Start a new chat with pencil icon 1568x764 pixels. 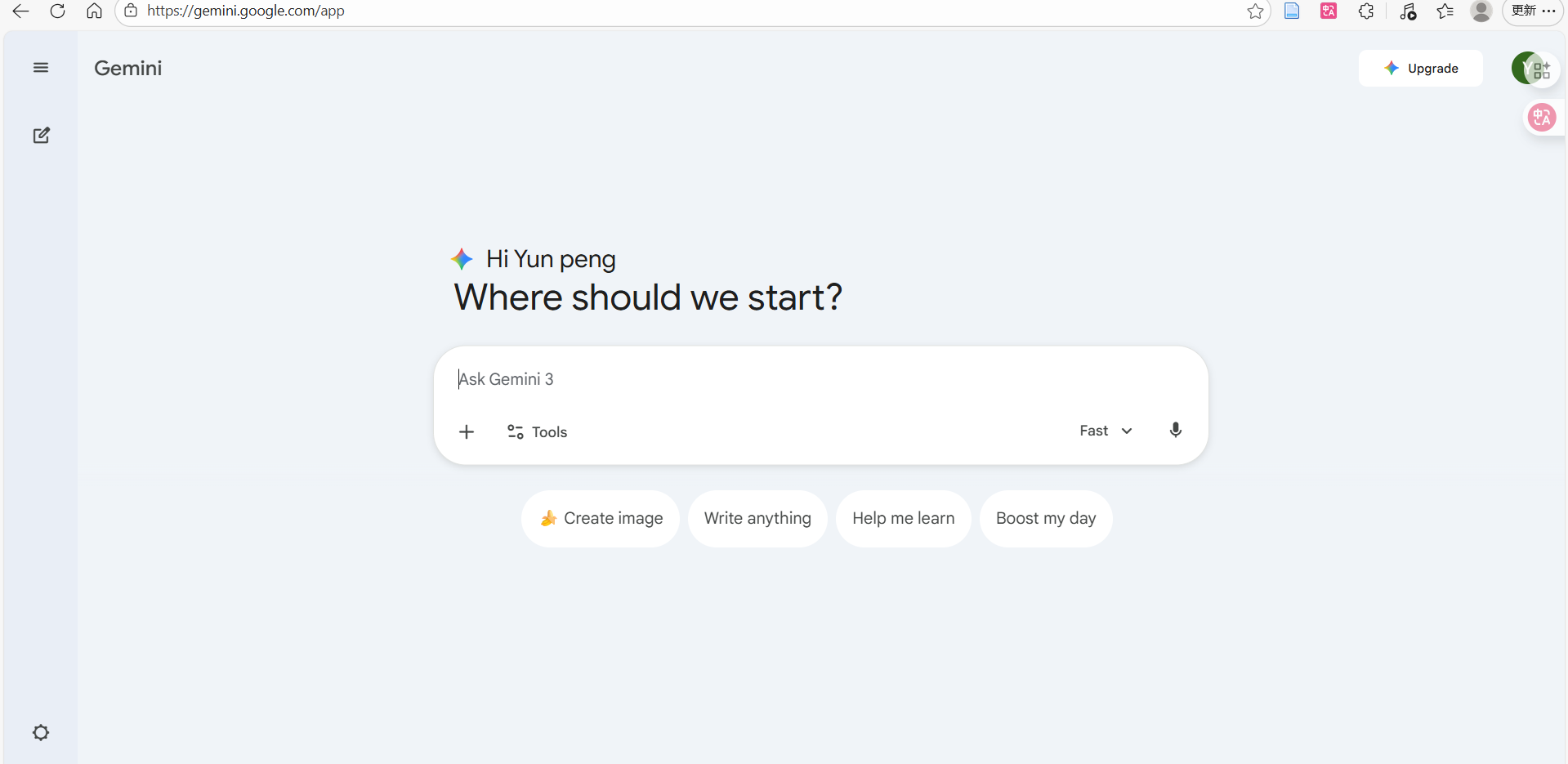pyautogui.click(x=41, y=136)
